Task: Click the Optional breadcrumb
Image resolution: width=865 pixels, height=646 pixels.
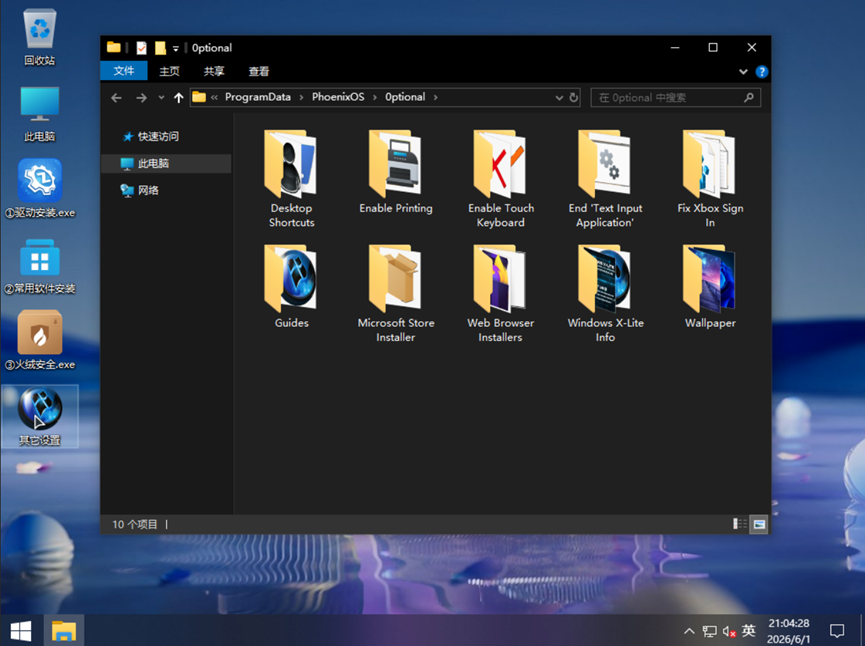Action: point(405,97)
